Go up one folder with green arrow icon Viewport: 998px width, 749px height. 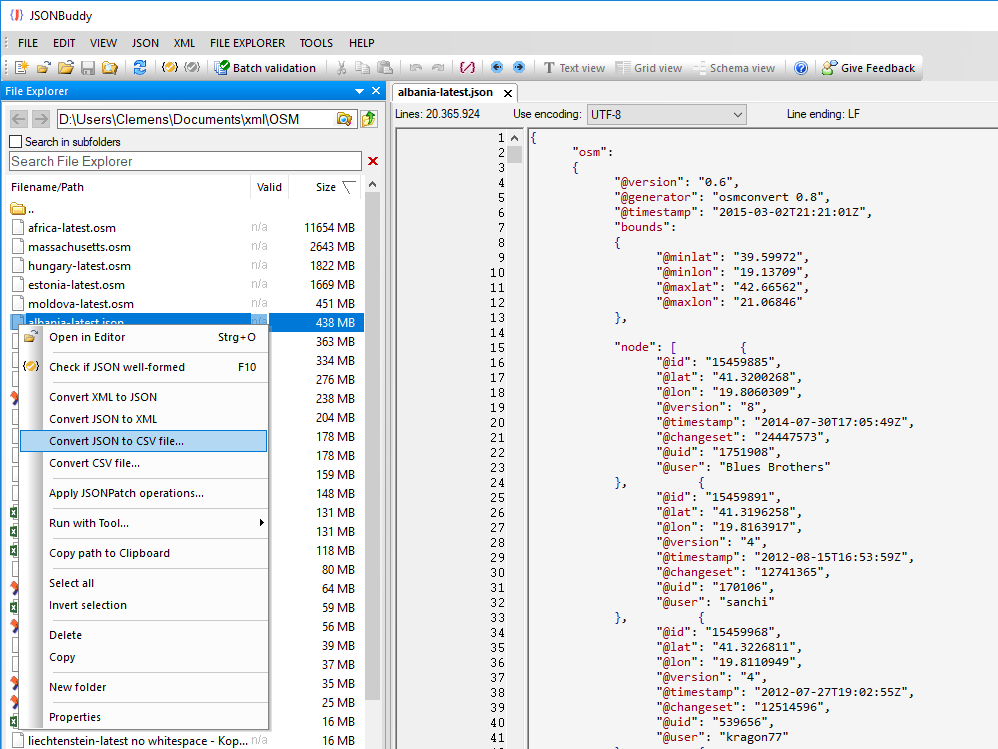click(369, 119)
